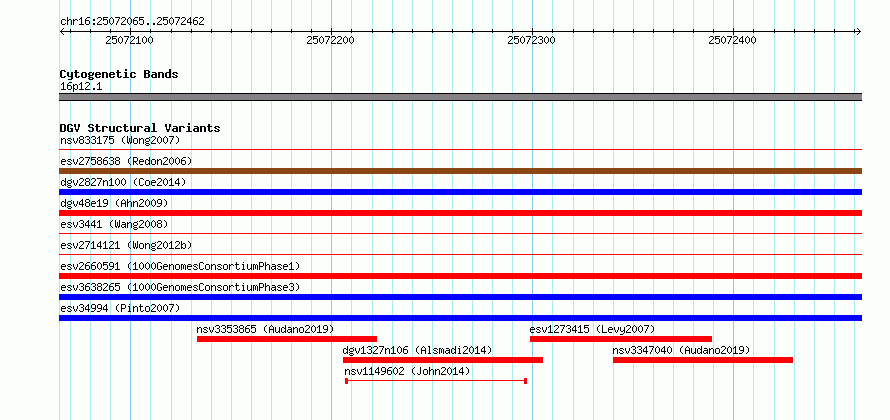Select the red nsv3347040 variant bar
This screenshot has width=890, height=420.
[703, 360]
